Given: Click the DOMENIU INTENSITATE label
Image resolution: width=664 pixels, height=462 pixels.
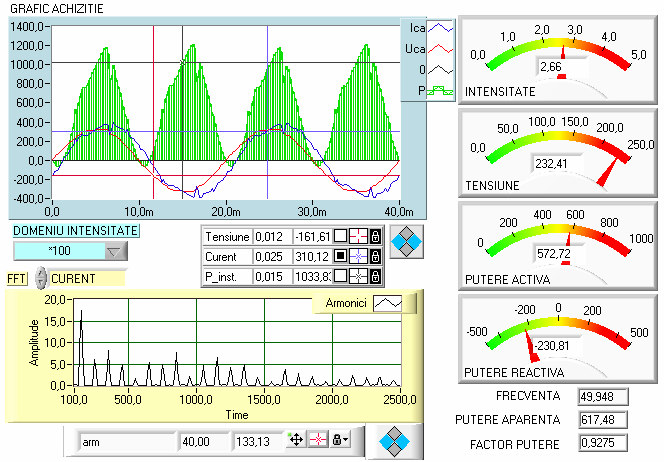Looking at the screenshot, I should click(76, 231).
